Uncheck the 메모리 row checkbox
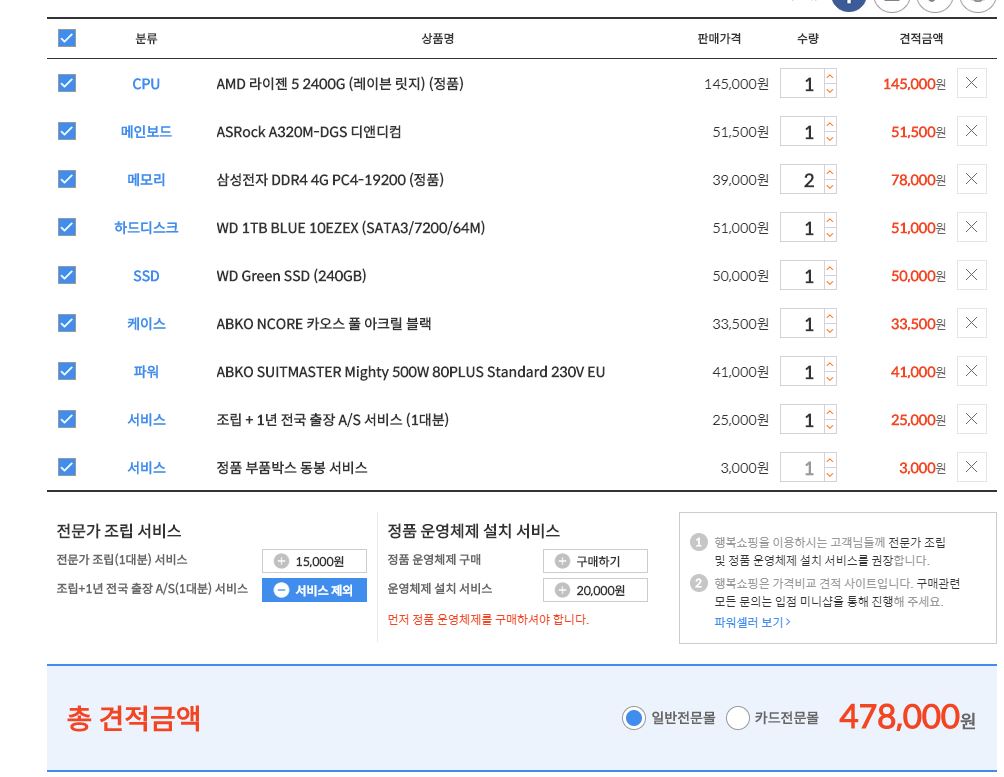Viewport: 1004px width, 777px height. [x=67, y=179]
